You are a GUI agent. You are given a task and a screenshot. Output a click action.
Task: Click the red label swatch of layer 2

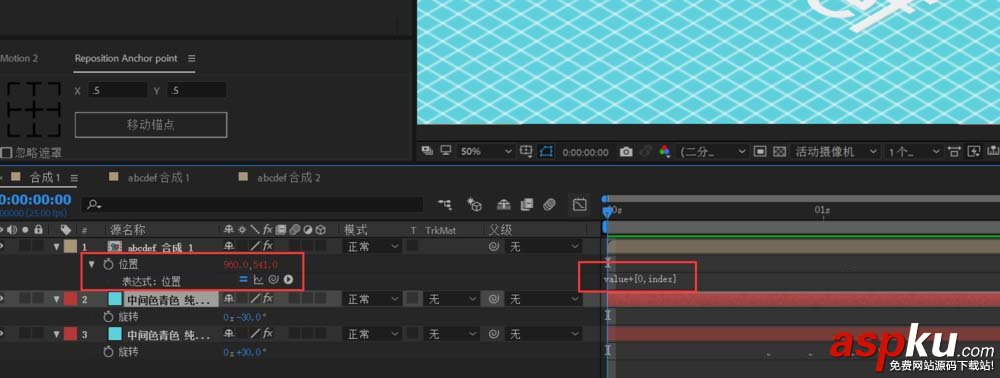[70, 298]
